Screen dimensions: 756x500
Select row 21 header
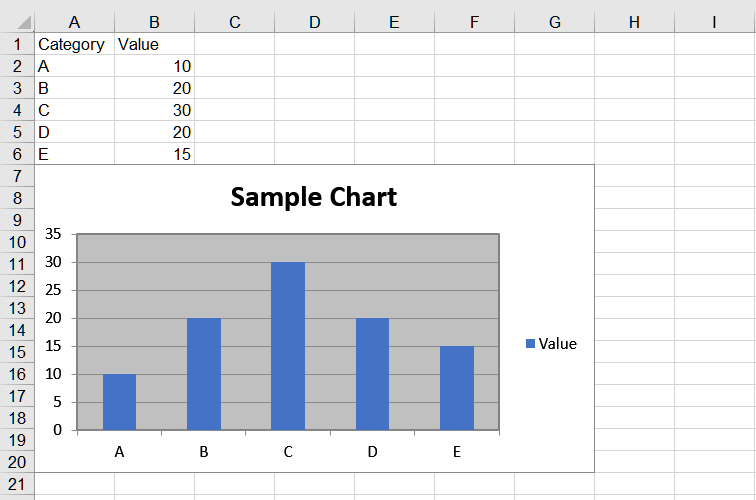[17, 484]
